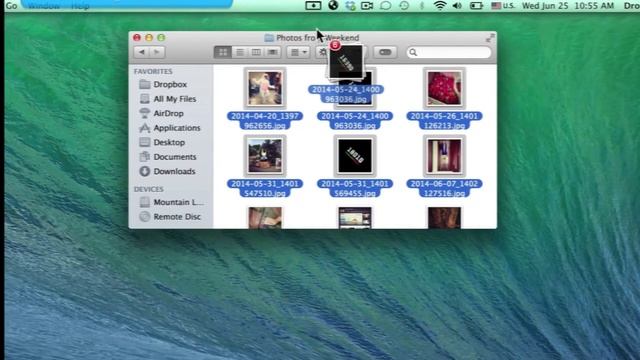This screenshot has height=360, width=640.
Task: Select thumbnail of 2014-04-20_1397962656.jpg
Action: (x=265, y=88)
